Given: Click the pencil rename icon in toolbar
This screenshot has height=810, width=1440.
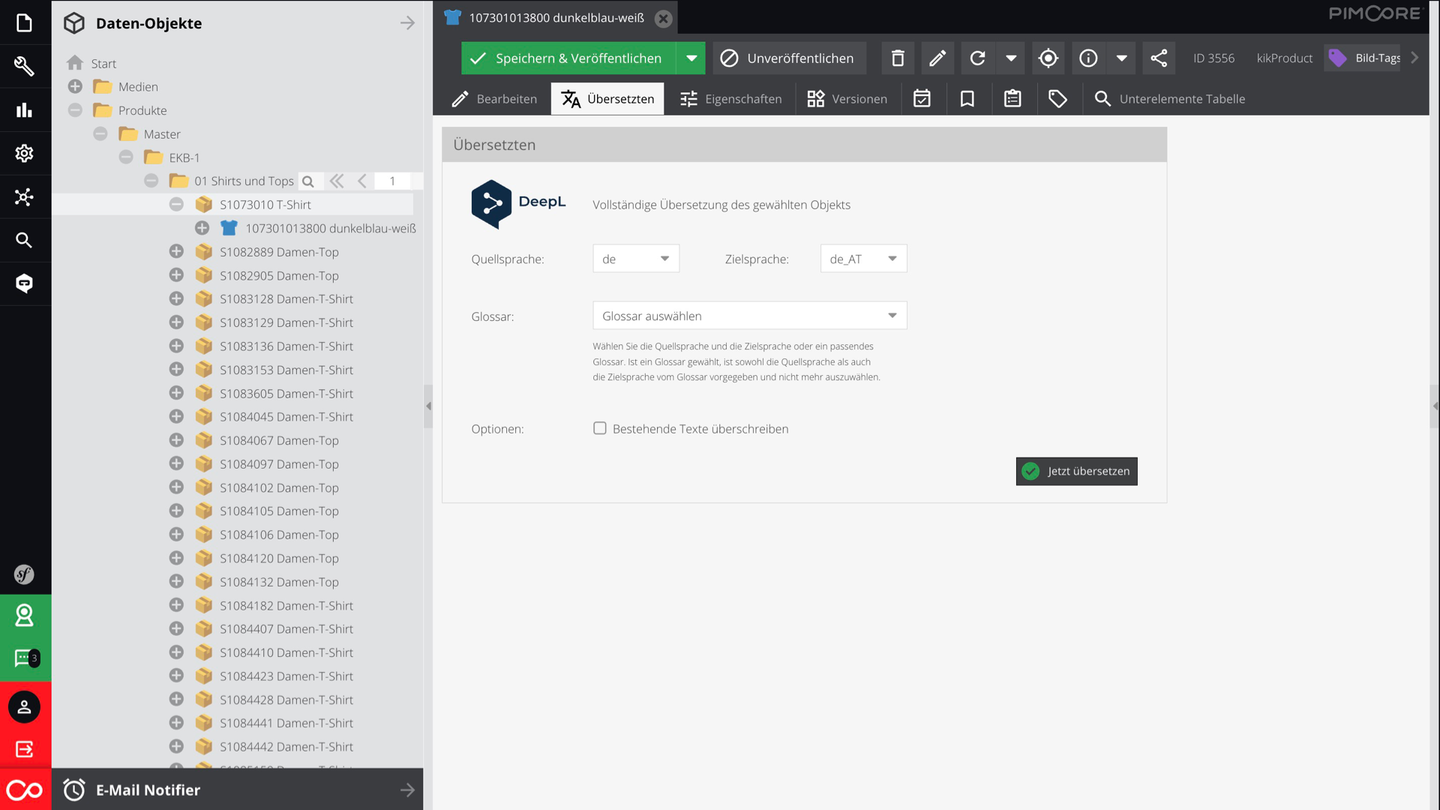Looking at the screenshot, I should (x=937, y=58).
